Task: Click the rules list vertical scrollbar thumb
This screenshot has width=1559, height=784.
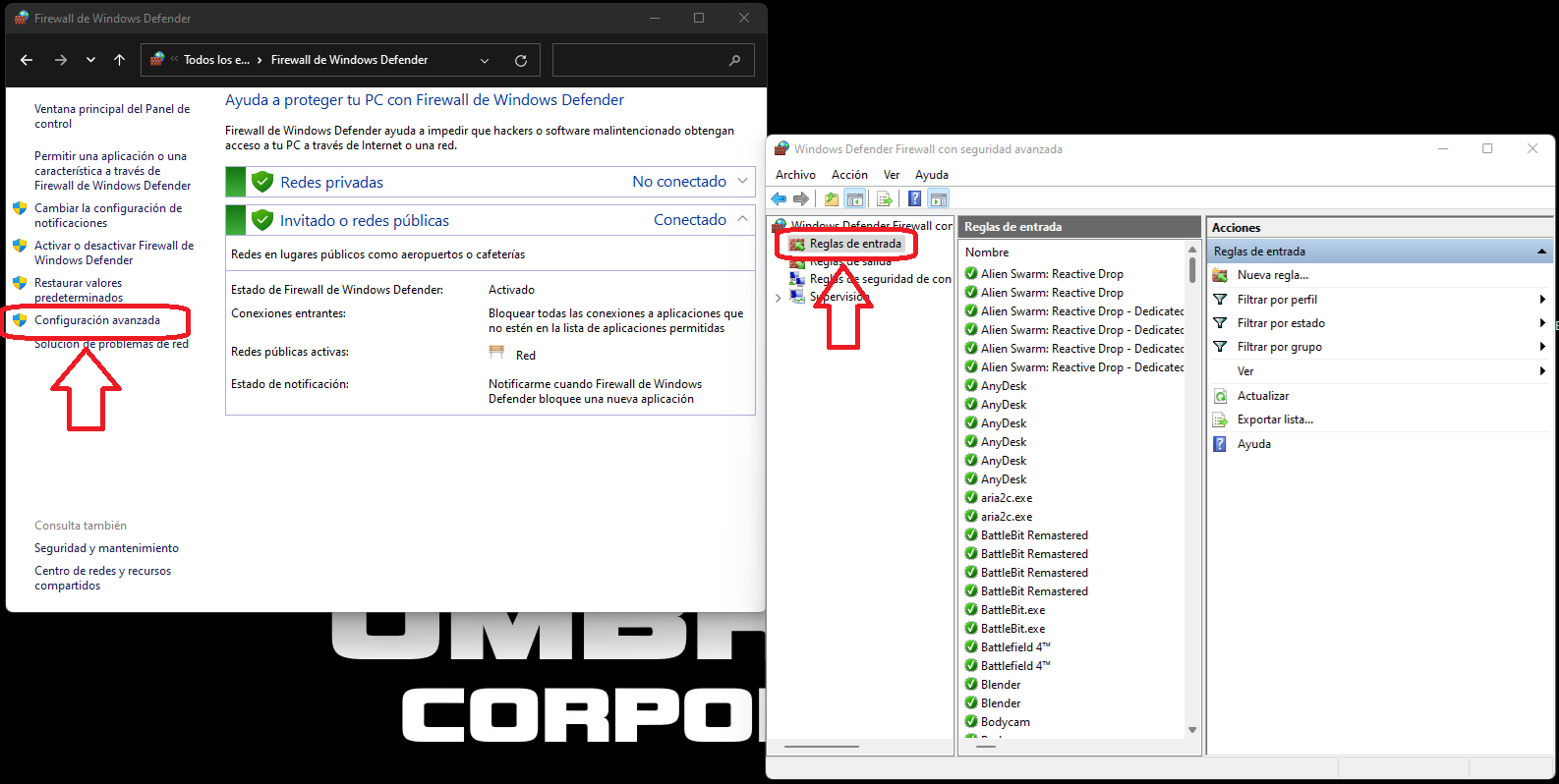Action: (1192, 270)
